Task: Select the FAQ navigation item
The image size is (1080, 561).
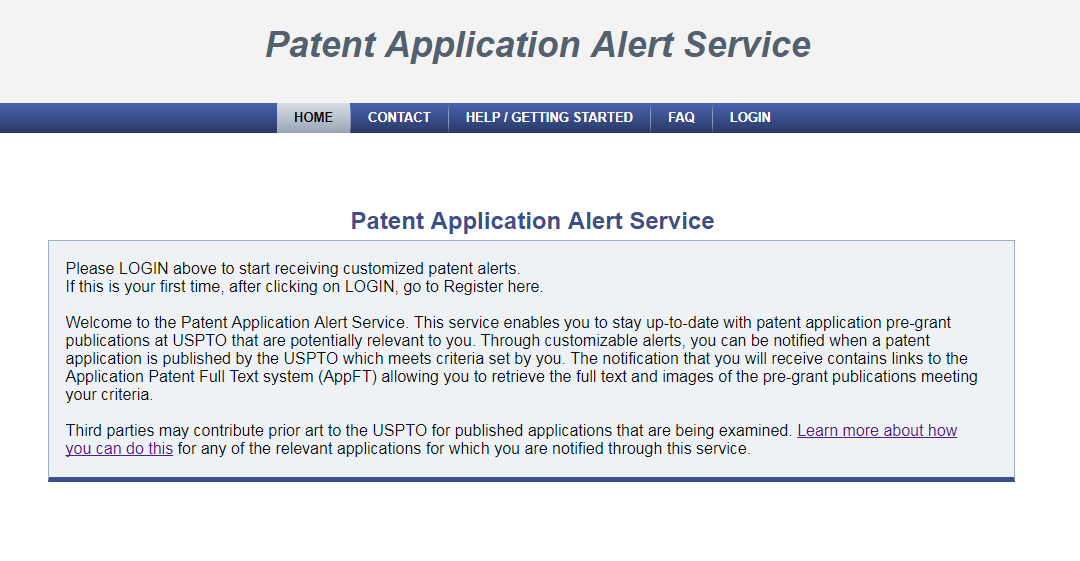Action: tap(681, 118)
